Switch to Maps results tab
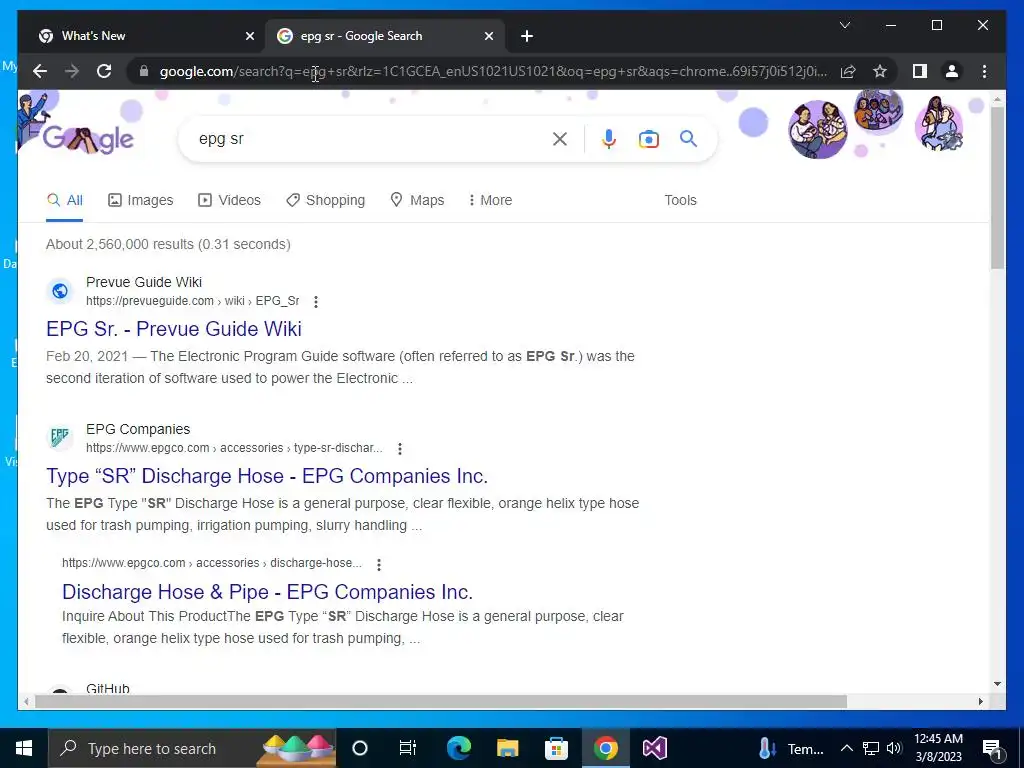Viewport: 1024px width, 768px height. [417, 200]
